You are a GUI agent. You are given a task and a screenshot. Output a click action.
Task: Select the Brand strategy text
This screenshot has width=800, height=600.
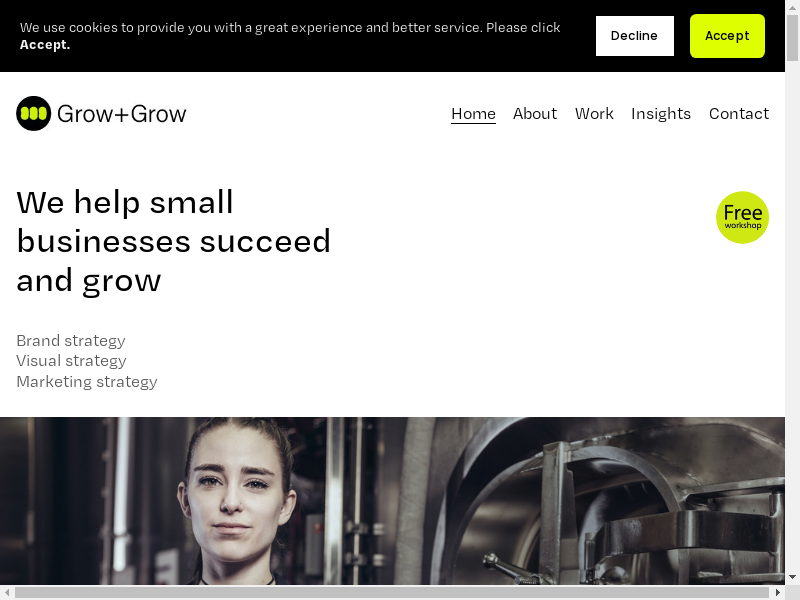coord(71,340)
